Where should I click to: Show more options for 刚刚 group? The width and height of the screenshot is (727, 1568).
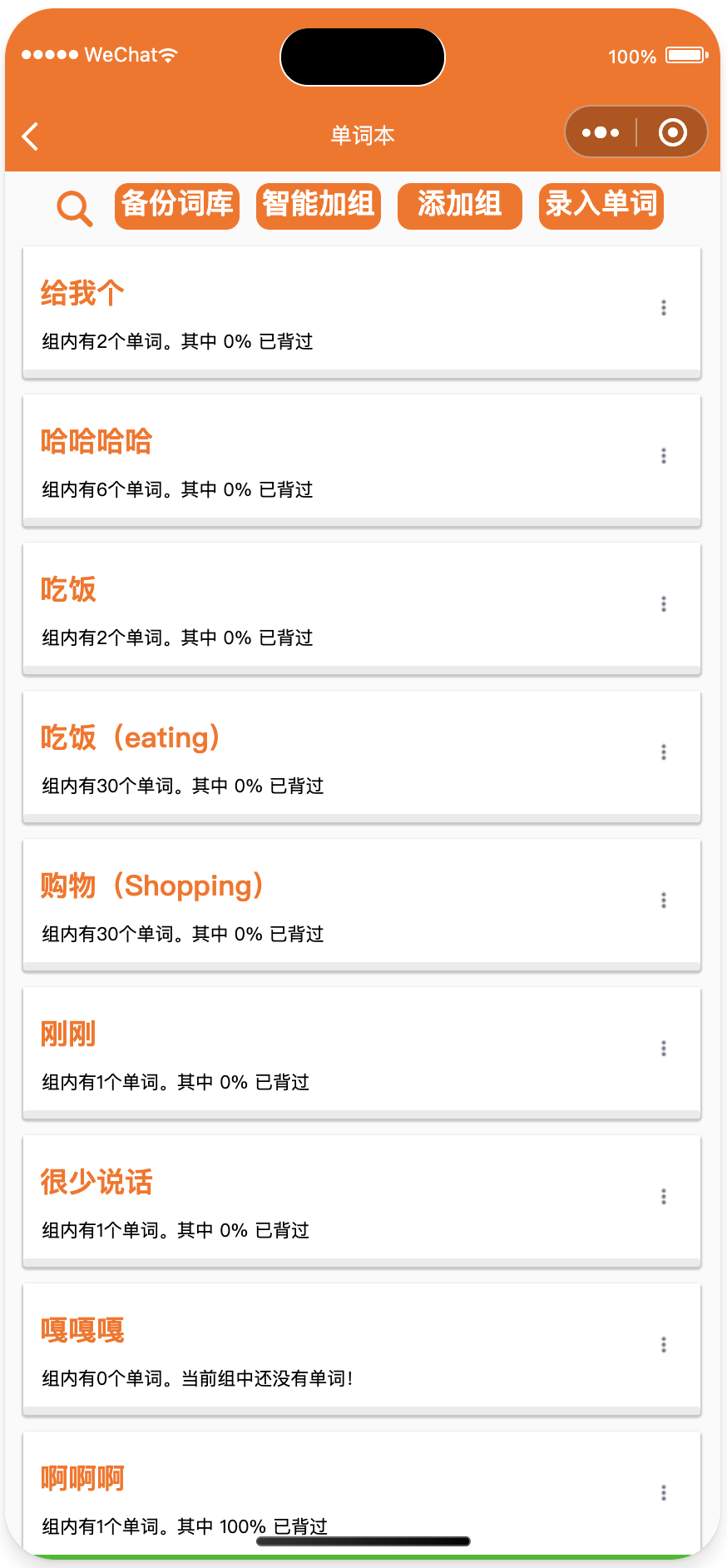point(664,1049)
